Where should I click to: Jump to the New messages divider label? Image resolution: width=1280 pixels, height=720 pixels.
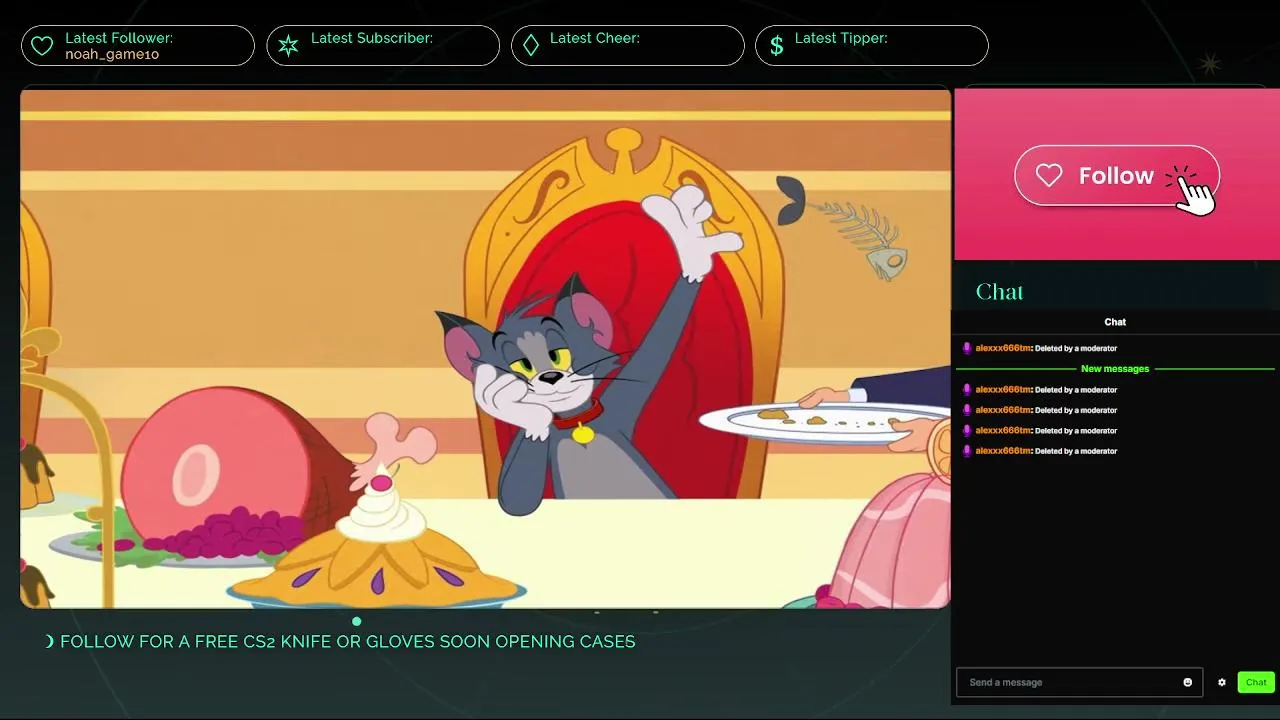(x=1115, y=369)
